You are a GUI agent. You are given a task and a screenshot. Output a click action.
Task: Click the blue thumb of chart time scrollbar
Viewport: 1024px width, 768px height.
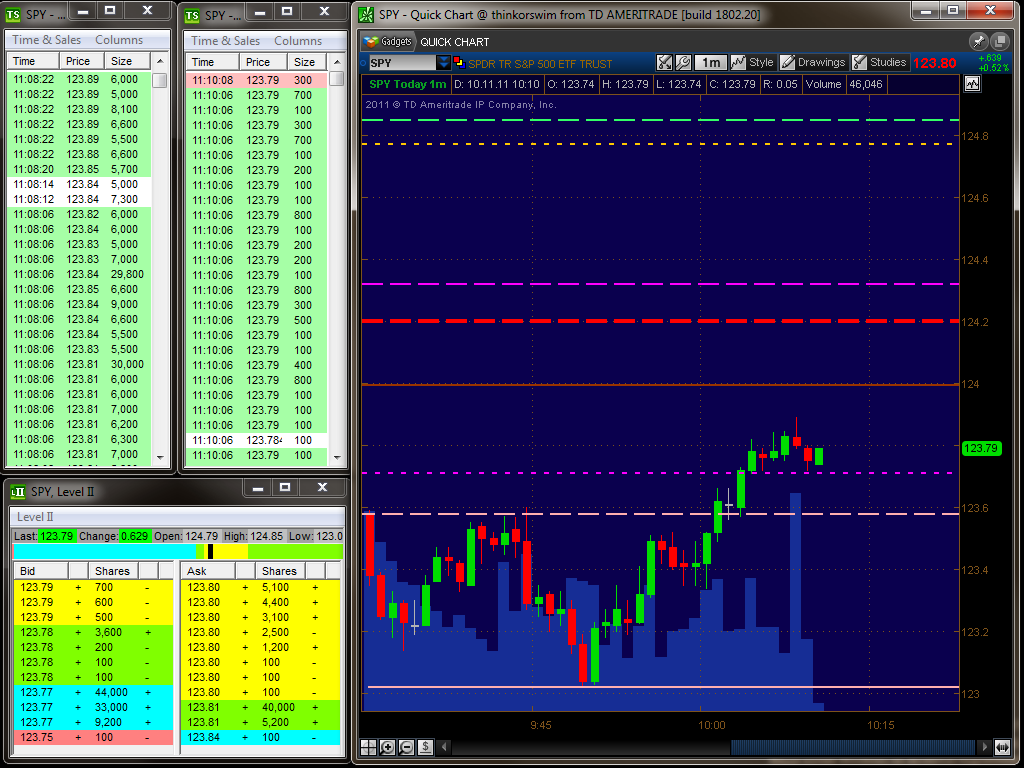pos(853,747)
